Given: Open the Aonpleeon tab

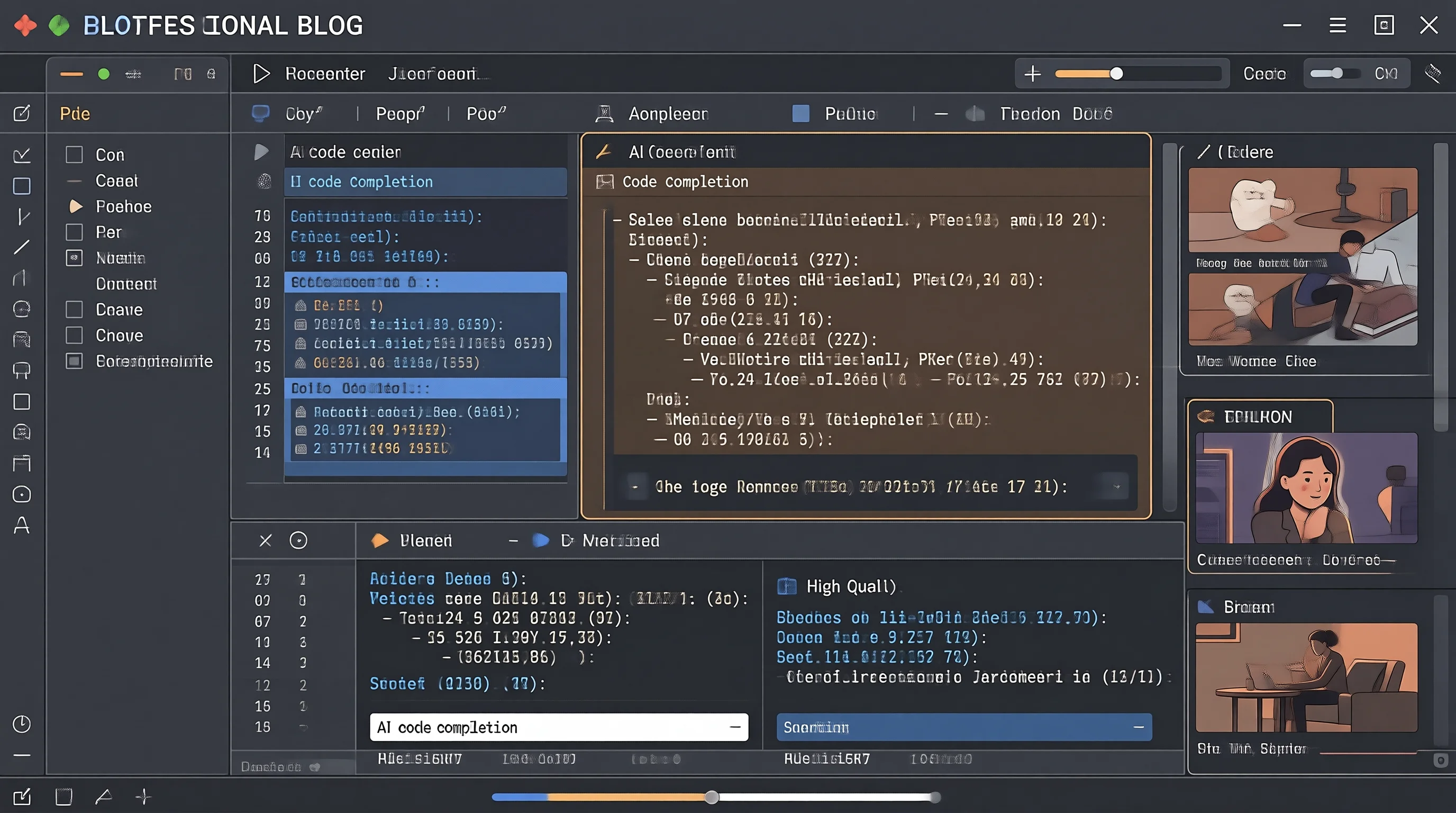Looking at the screenshot, I should pos(669,114).
